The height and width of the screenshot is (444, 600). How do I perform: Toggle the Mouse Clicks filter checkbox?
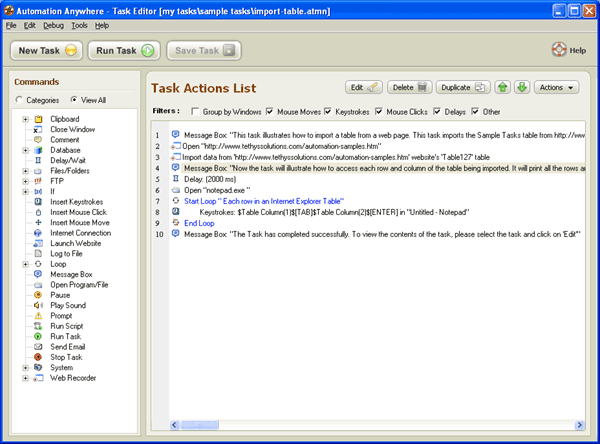coord(379,111)
